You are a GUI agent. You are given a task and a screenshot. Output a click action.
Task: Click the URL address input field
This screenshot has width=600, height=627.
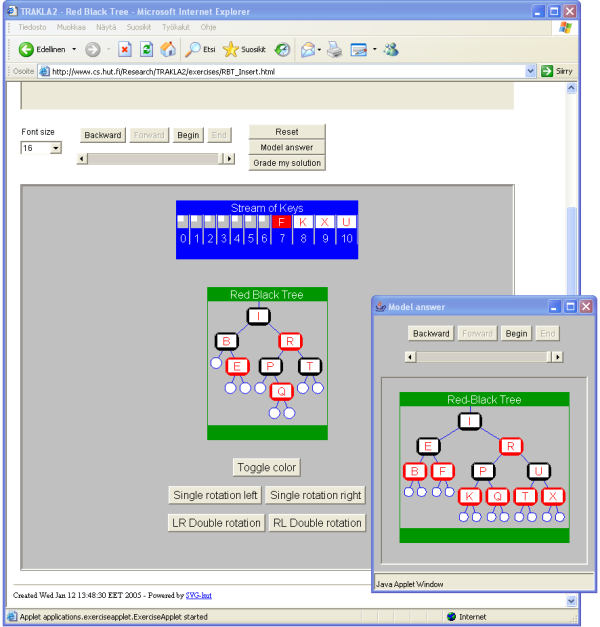287,72
